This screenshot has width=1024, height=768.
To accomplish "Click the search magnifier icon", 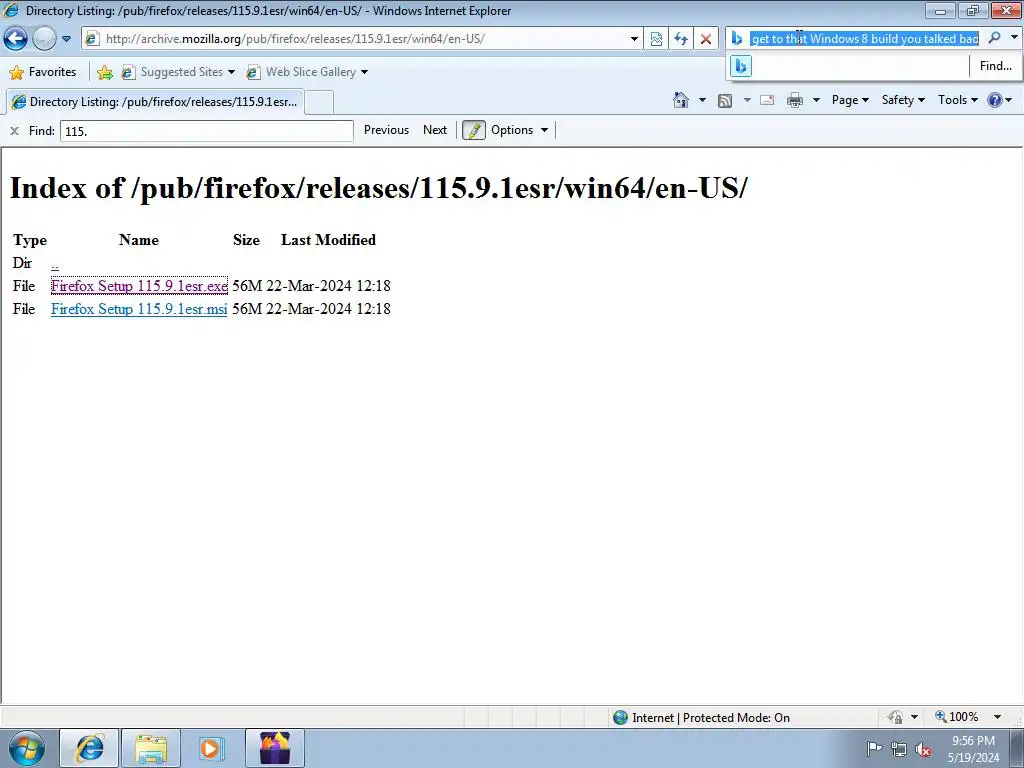I will [x=994, y=38].
